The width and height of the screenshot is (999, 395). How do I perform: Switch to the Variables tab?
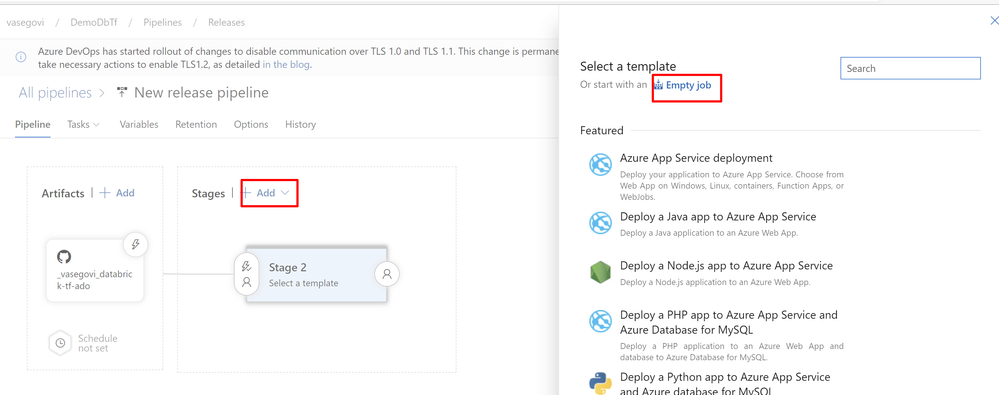coord(139,124)
